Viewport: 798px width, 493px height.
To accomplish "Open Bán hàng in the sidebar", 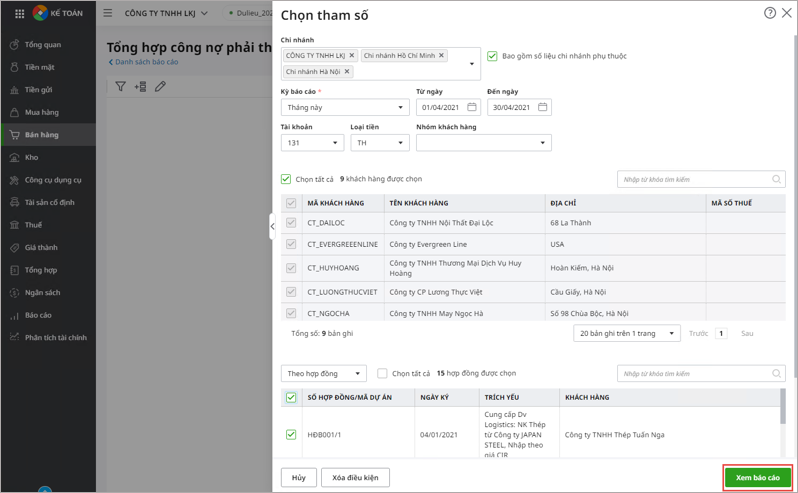I will tap(48, 135).
